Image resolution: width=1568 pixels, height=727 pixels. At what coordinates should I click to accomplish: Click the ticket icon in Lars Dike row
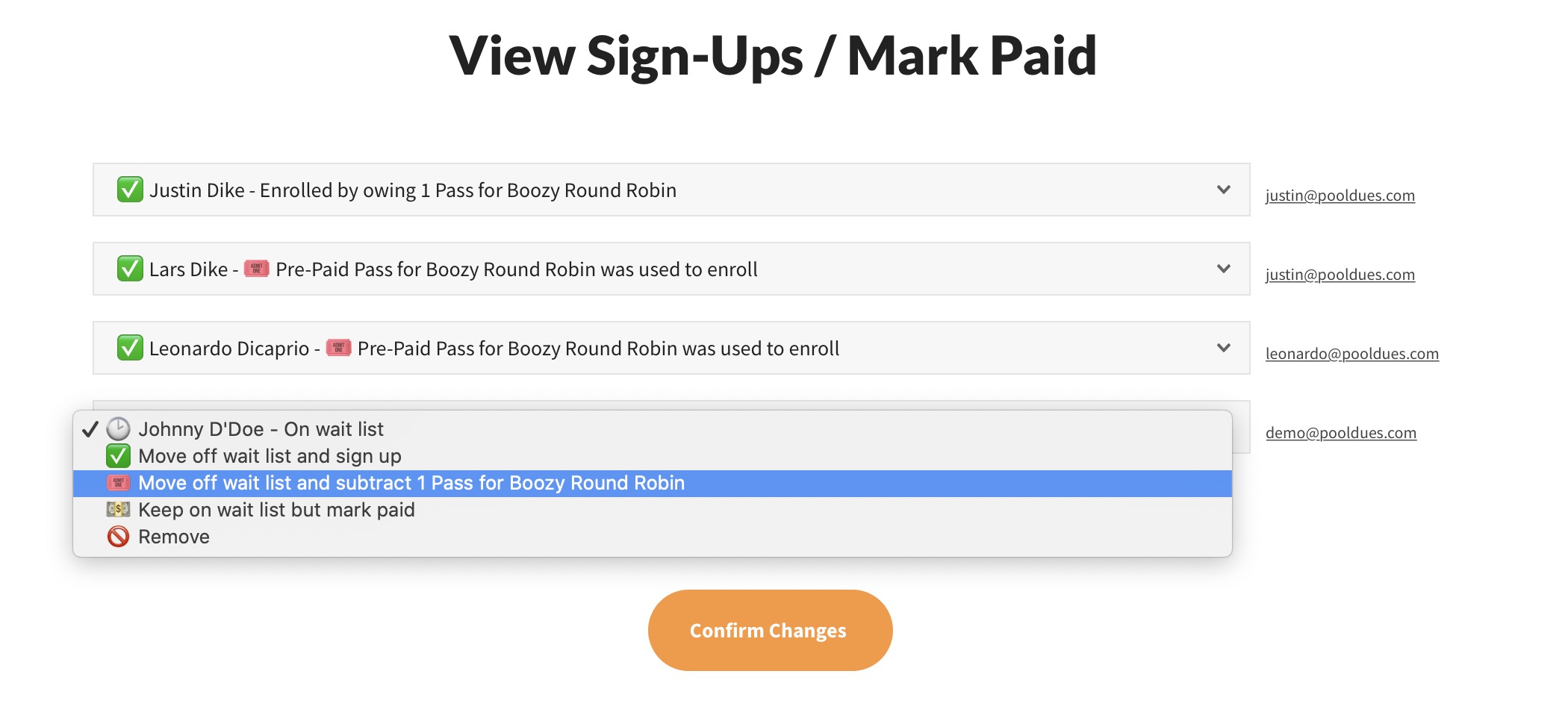tap(256, 269)
